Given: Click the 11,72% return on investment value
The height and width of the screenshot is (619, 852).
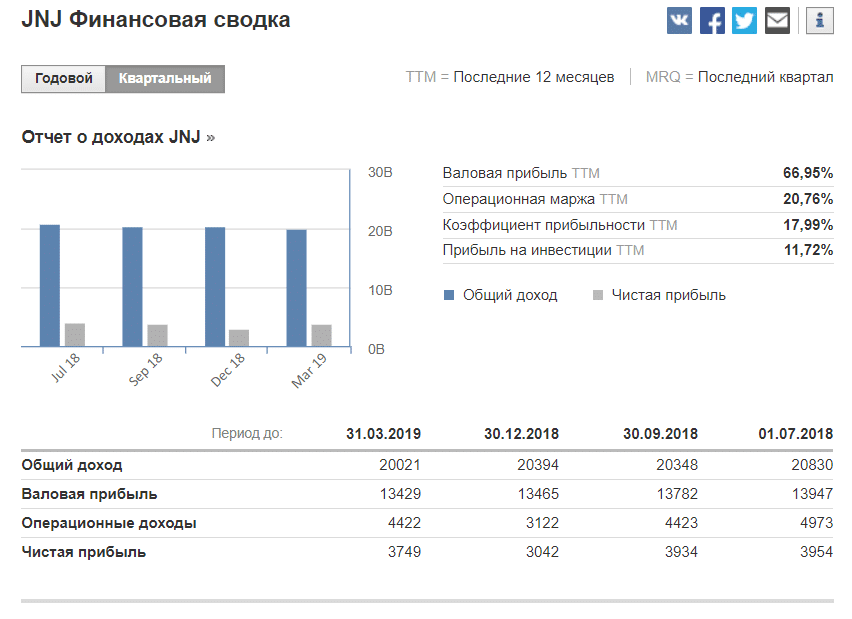Looking at the screenshot, I should coord(809,250).
